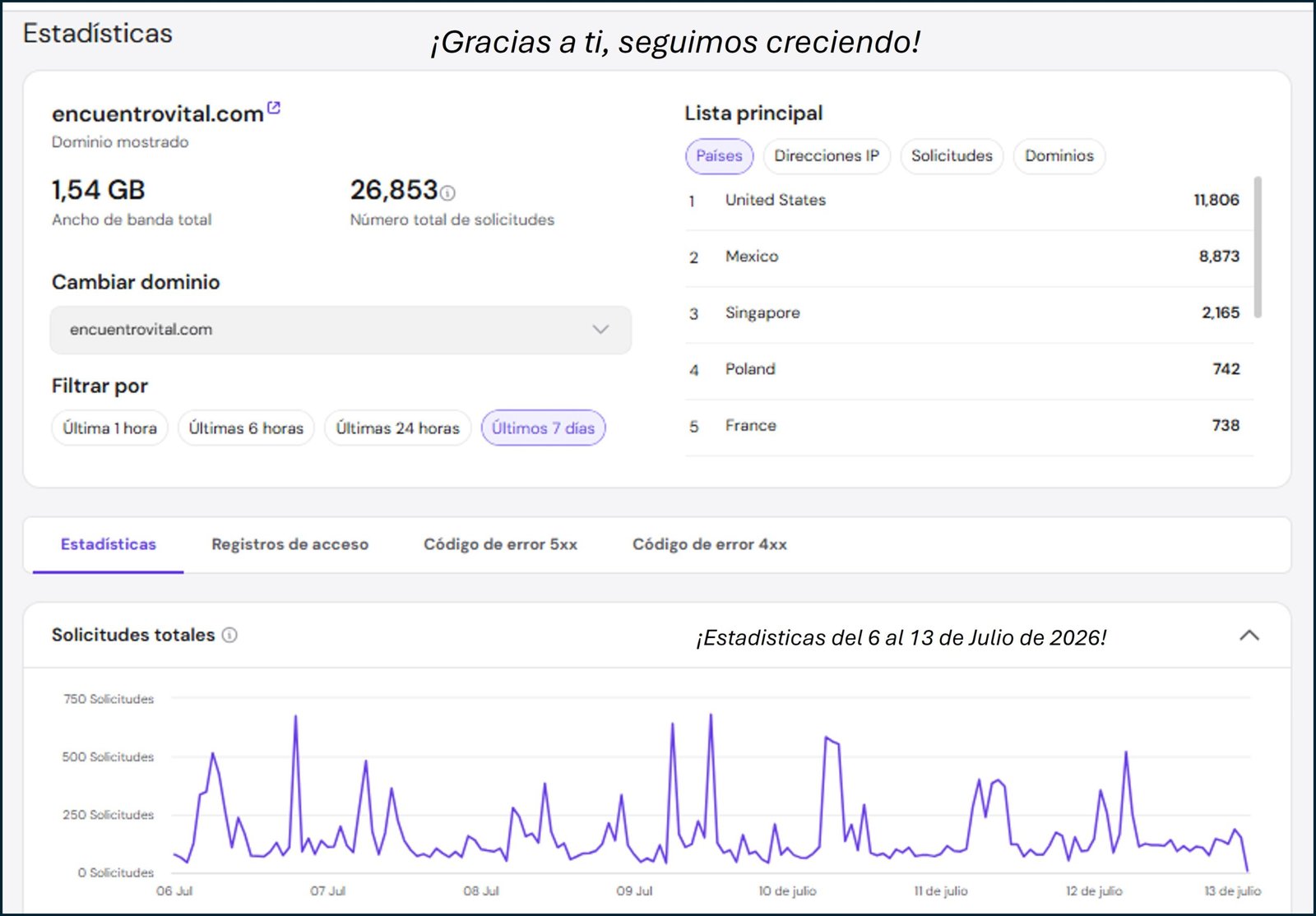The width and height of the screenshot is (1316, 916).
Task: Show the Dominios list
Action: [1059, 156]
